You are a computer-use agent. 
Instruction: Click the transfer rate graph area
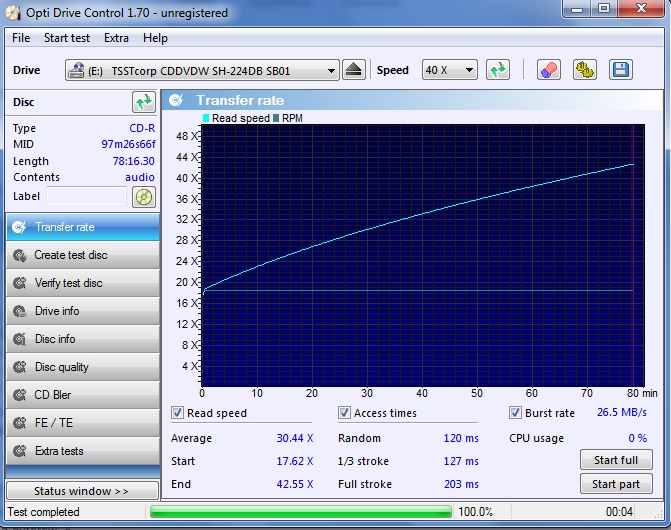click(x=423, y=255)
